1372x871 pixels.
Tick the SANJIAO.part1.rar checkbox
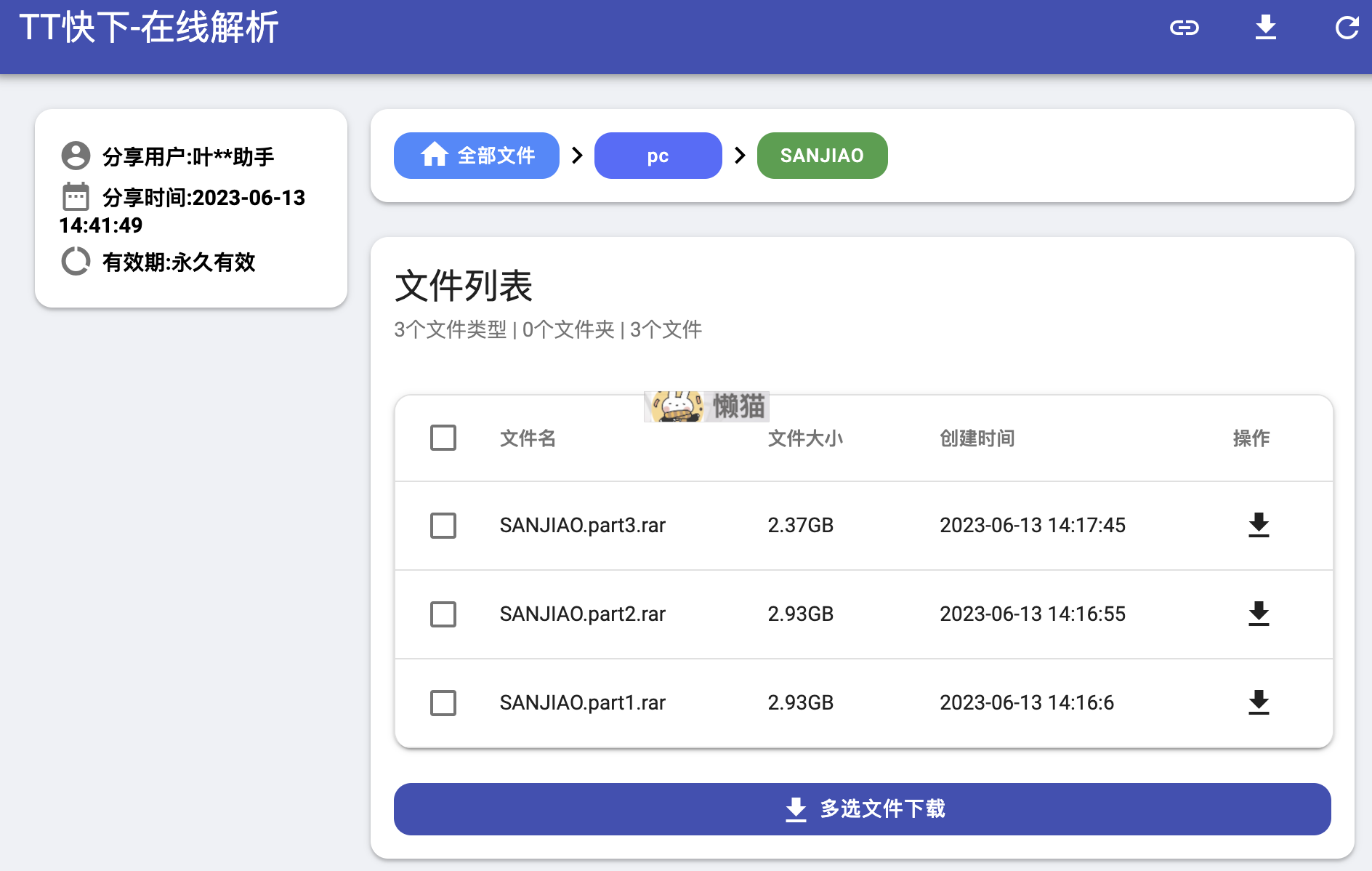tap(443, 702)
